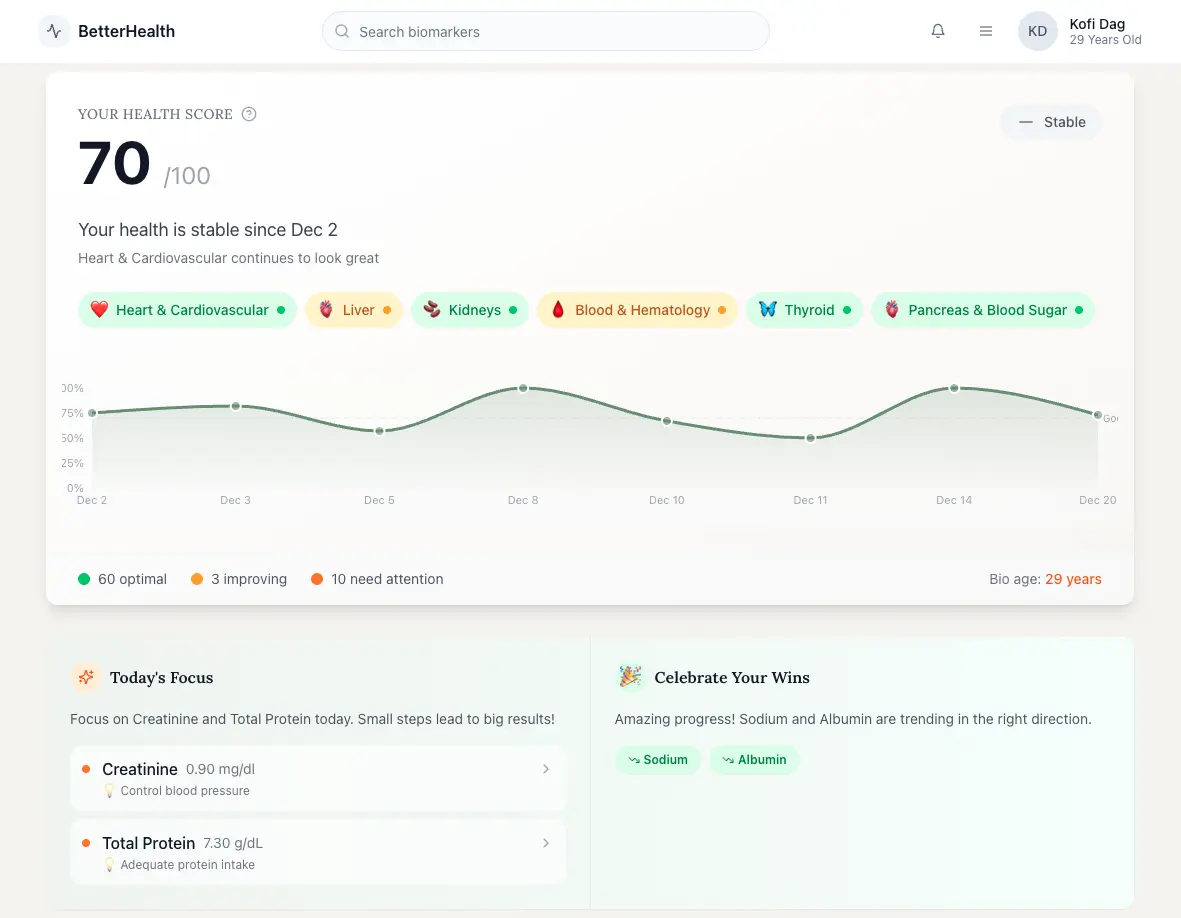Click the KD profile avatar

click(1037, 31)
